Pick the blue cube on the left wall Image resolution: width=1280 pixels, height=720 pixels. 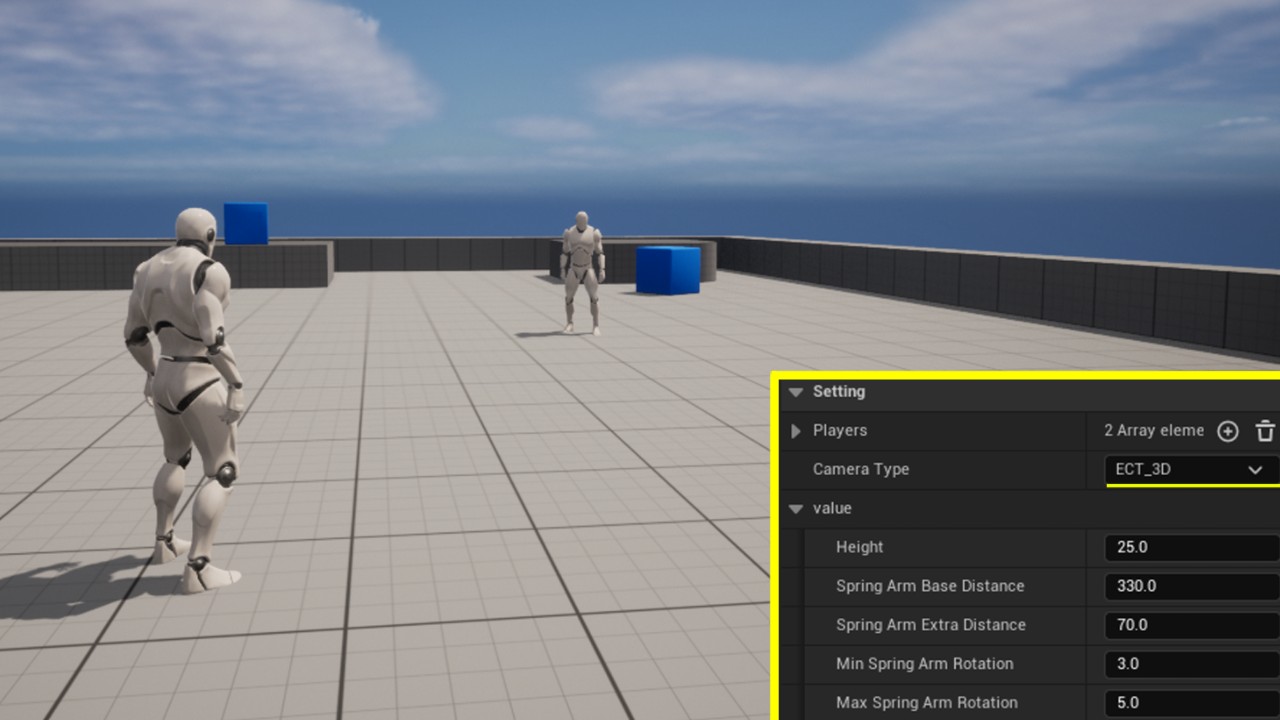pyautogui.click(x=245, y=223)
